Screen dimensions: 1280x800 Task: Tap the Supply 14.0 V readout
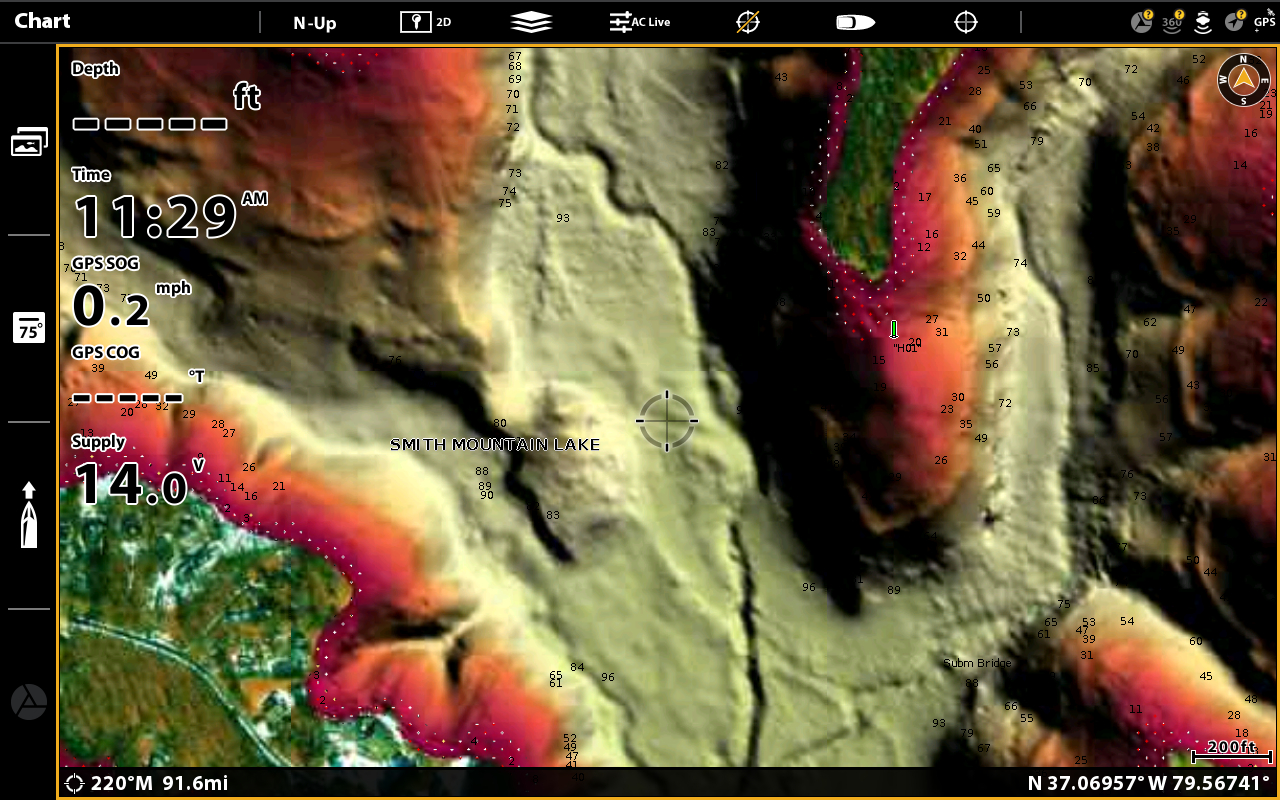(138, 472)
